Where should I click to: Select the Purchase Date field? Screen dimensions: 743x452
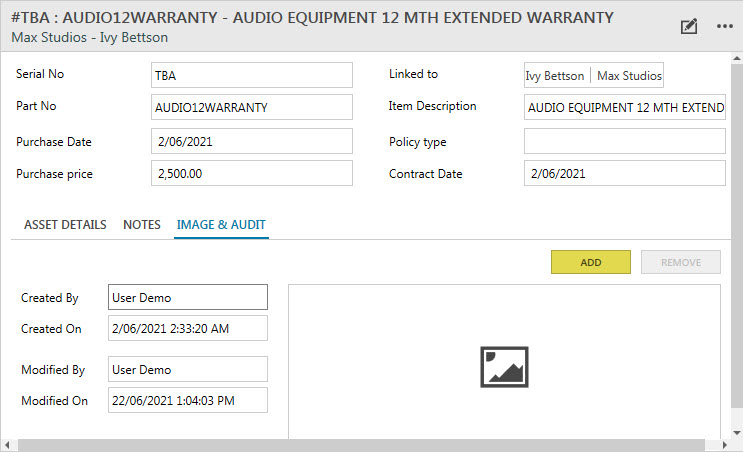pyautogui.click(x=252, y=141)
